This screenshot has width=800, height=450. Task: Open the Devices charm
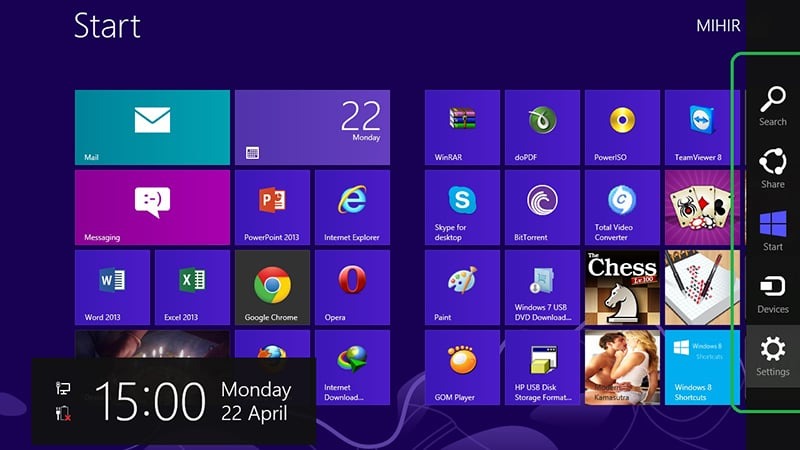pos(772,294)
